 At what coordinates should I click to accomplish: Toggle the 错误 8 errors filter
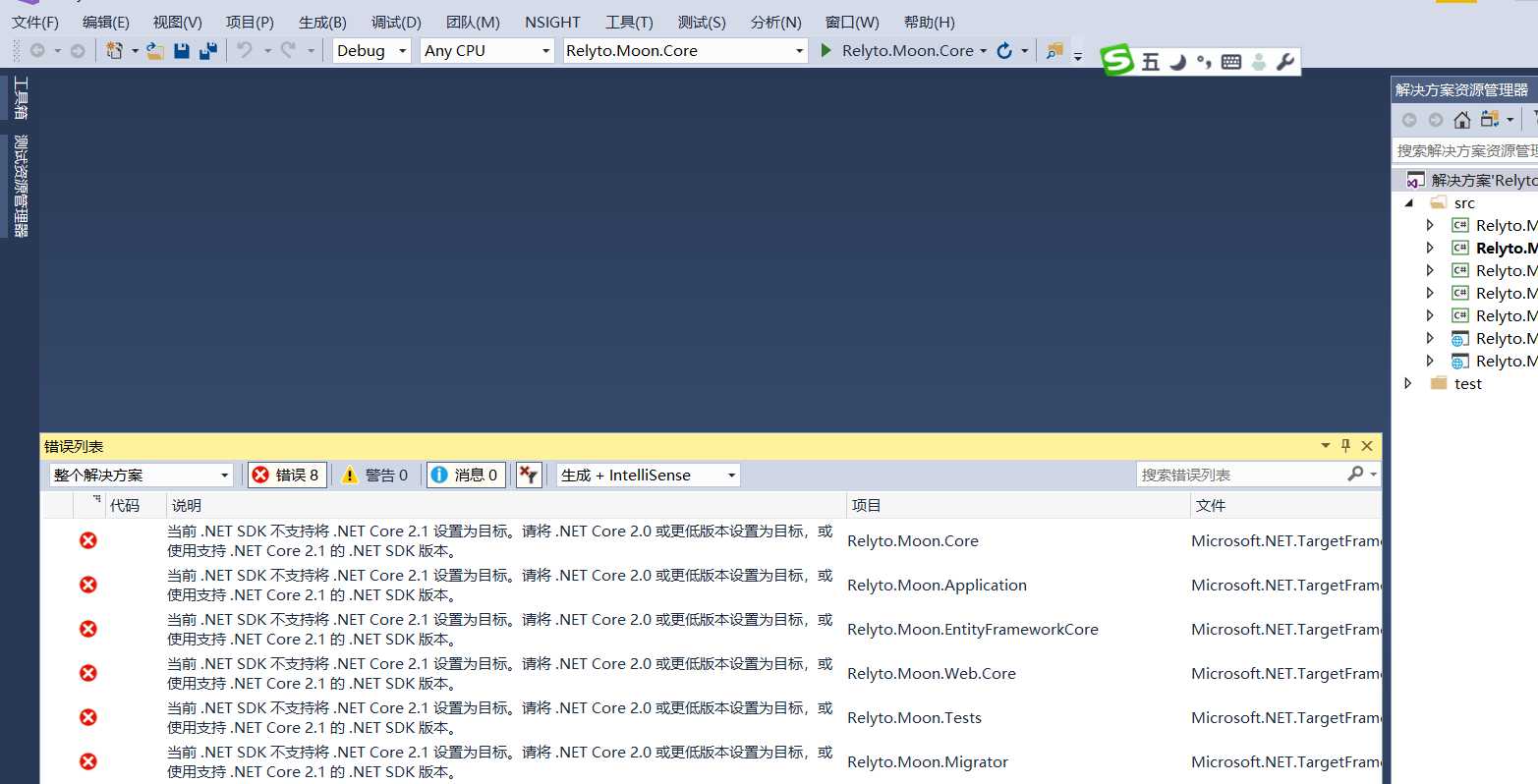coord(286,475)
